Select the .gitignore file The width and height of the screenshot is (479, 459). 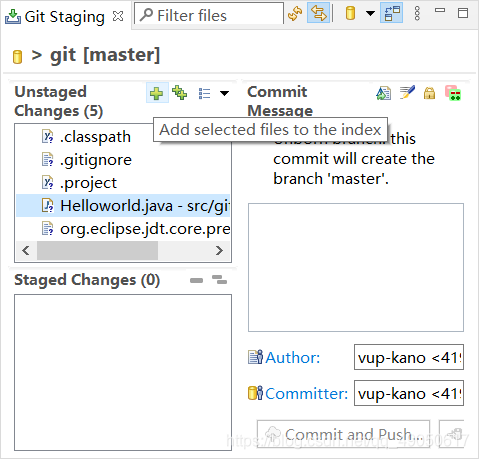(x=96, y=160)
